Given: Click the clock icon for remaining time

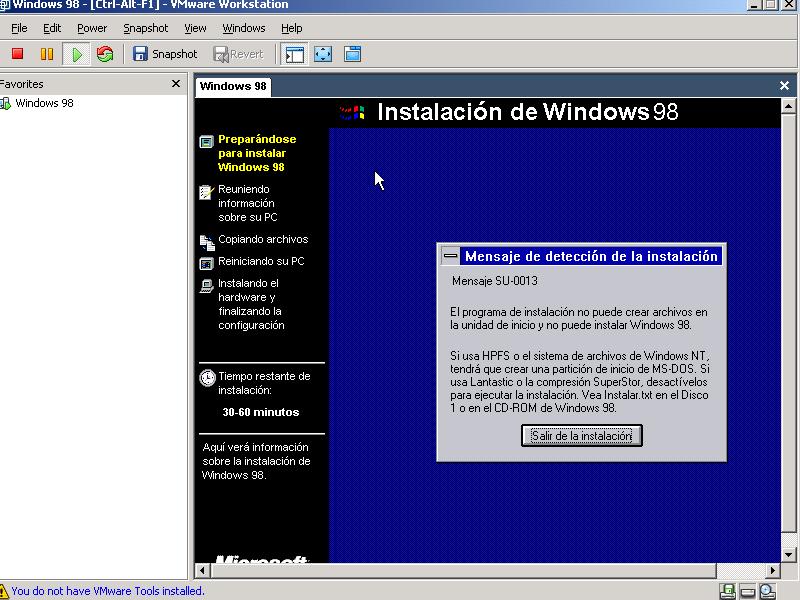Looking at the screenshot, I should 207,378.
